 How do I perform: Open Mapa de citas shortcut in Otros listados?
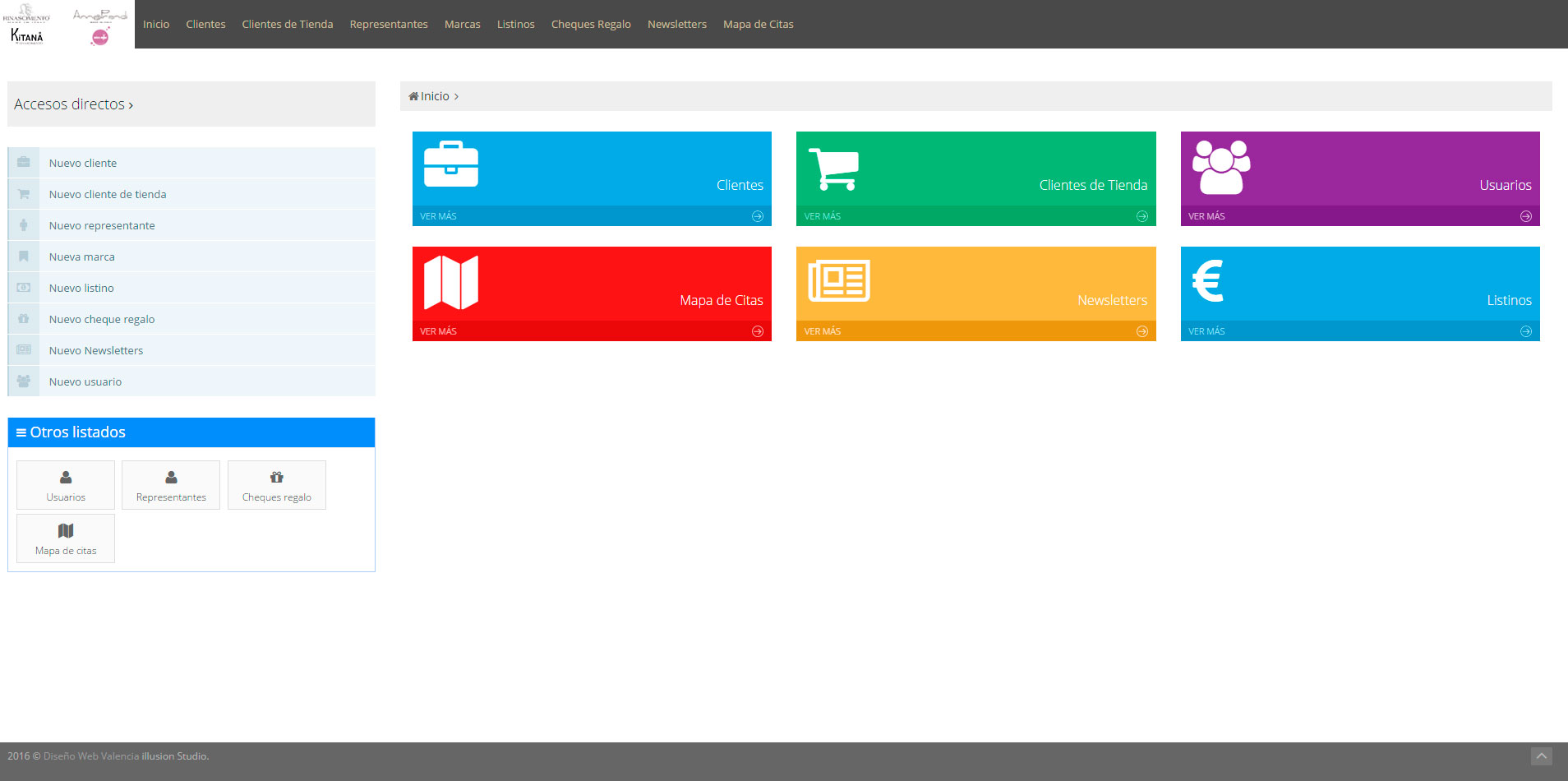tap(66, 538)
